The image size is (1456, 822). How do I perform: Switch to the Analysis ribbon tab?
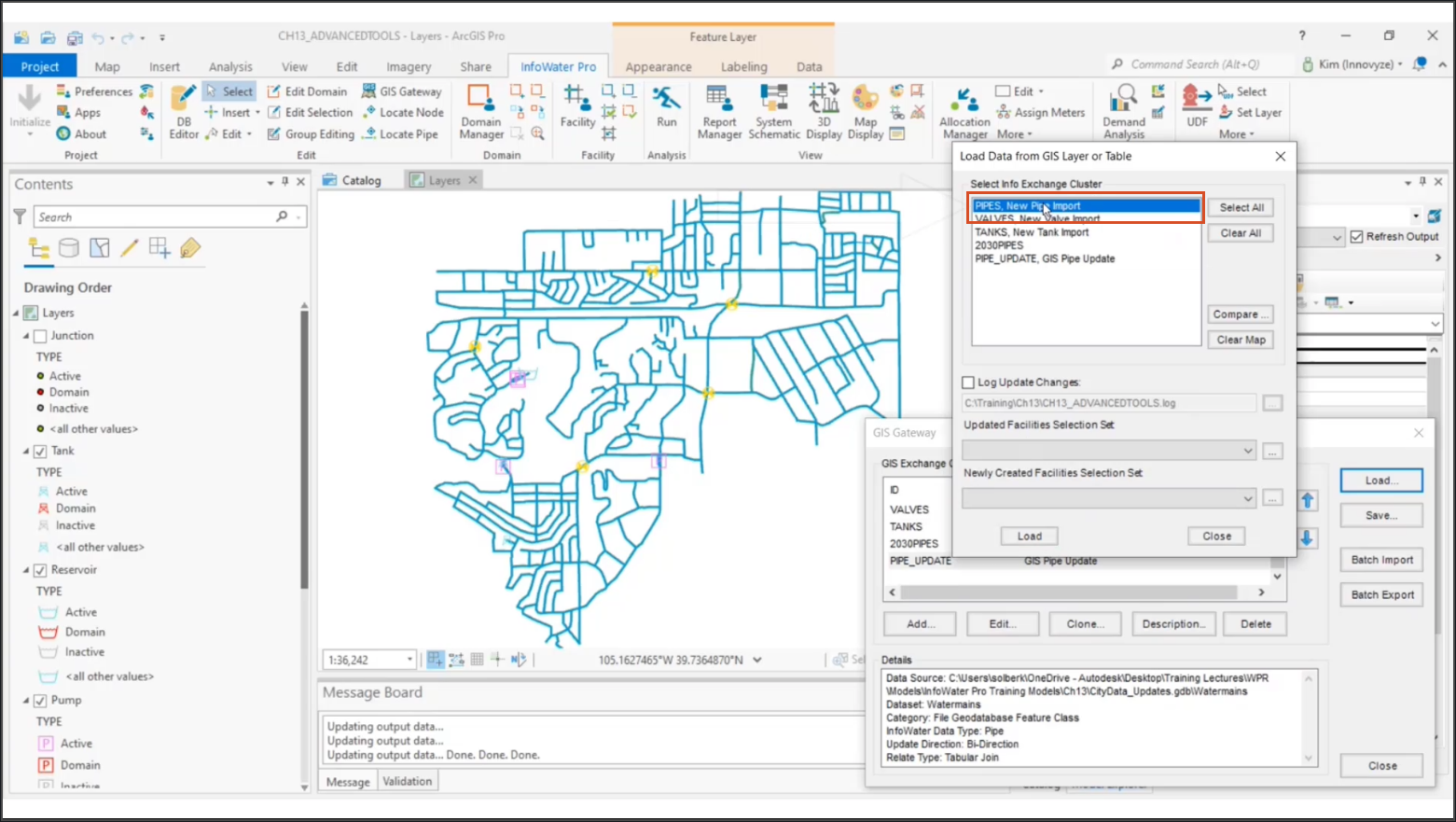(230, 66)
